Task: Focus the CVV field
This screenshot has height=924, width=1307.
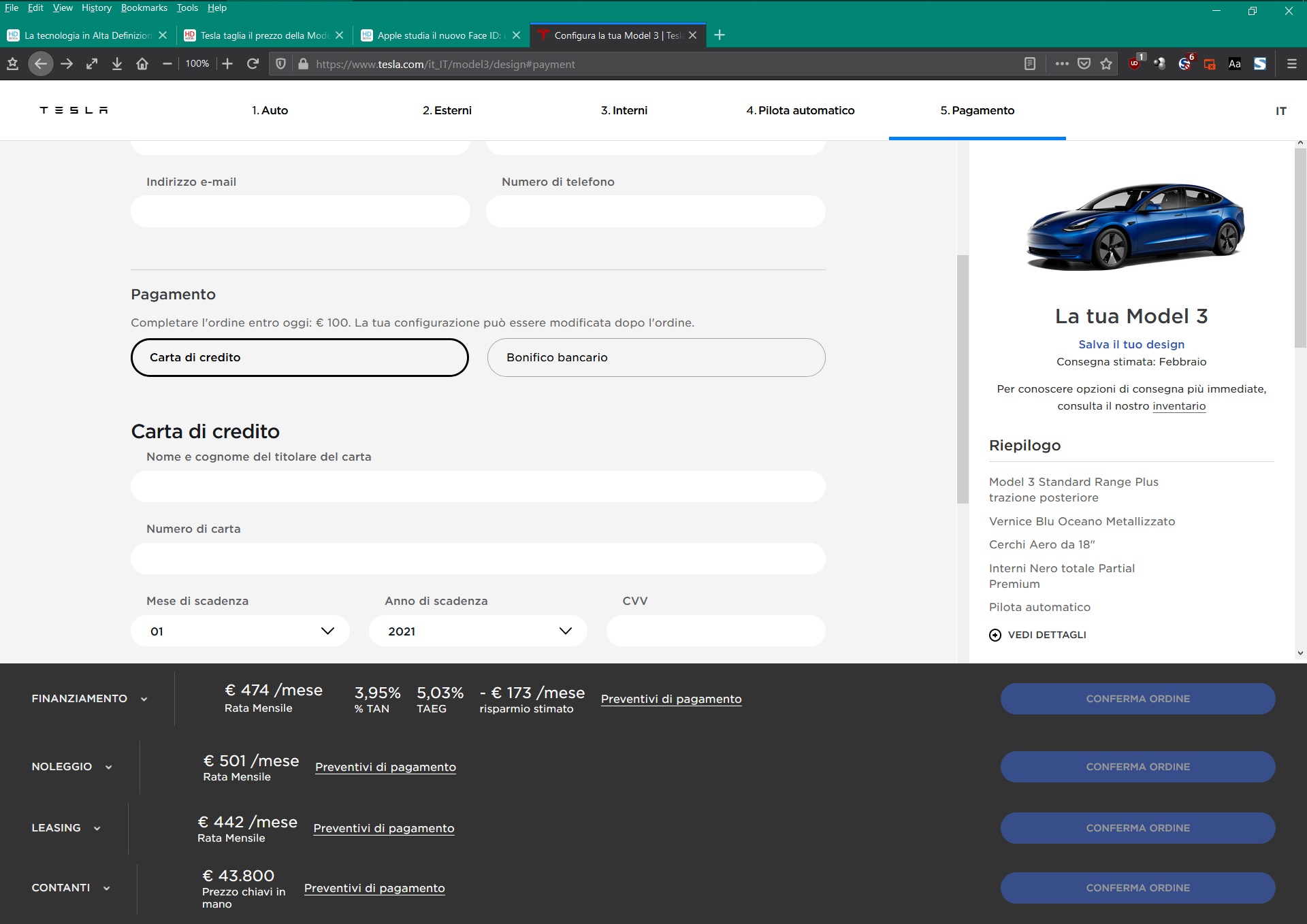Action: click(716, 631)
